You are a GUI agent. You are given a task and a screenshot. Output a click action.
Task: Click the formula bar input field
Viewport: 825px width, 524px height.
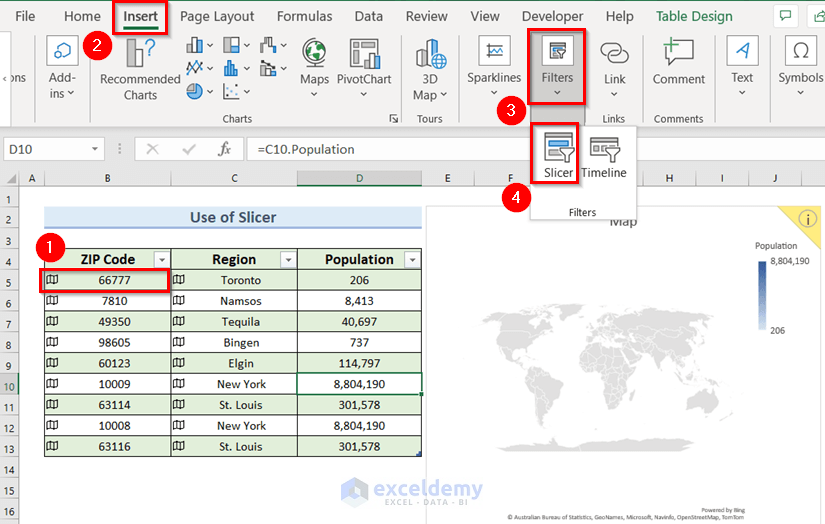(389, 149)
